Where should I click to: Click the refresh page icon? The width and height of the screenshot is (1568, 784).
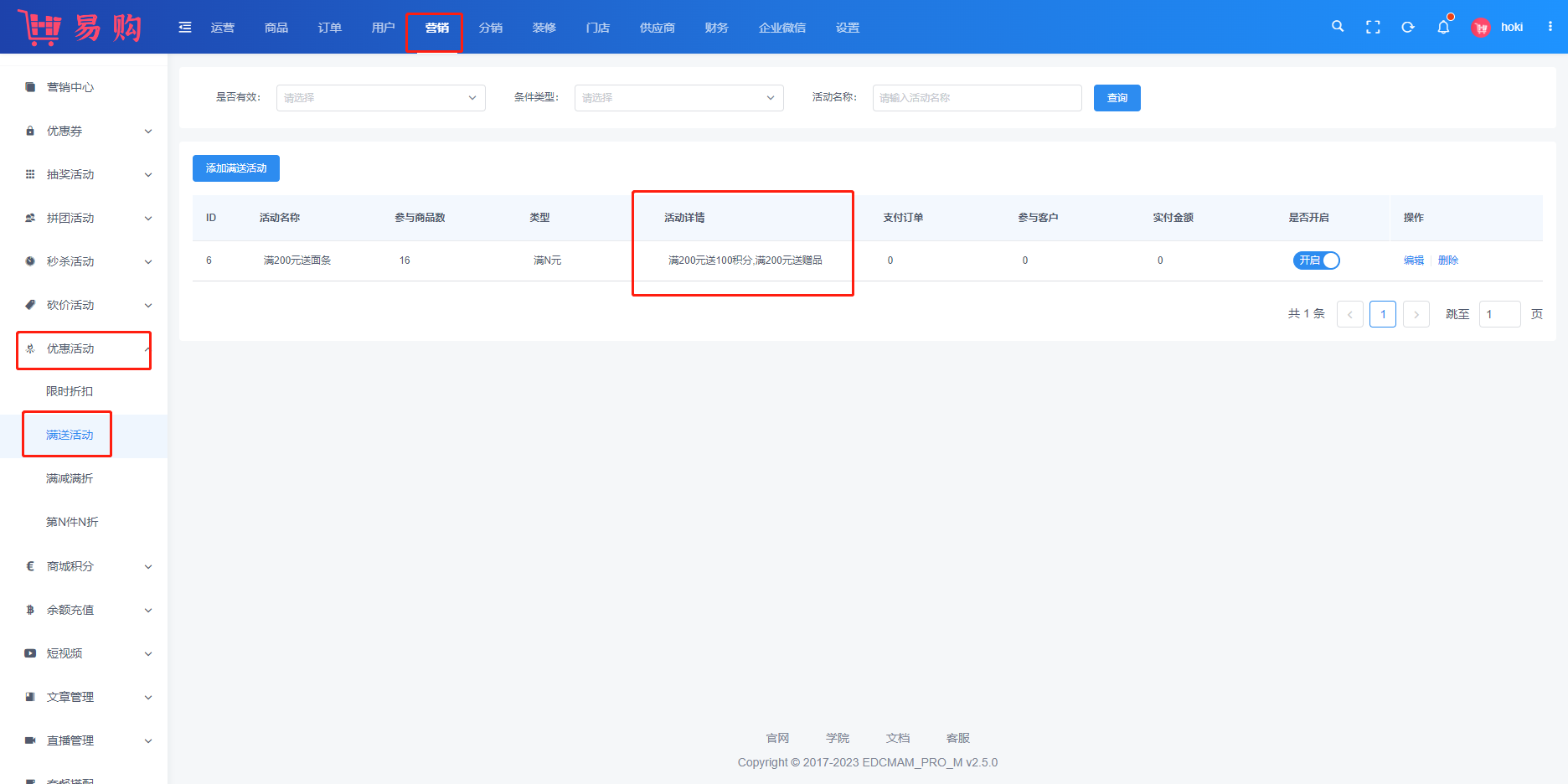(1408, 27)
